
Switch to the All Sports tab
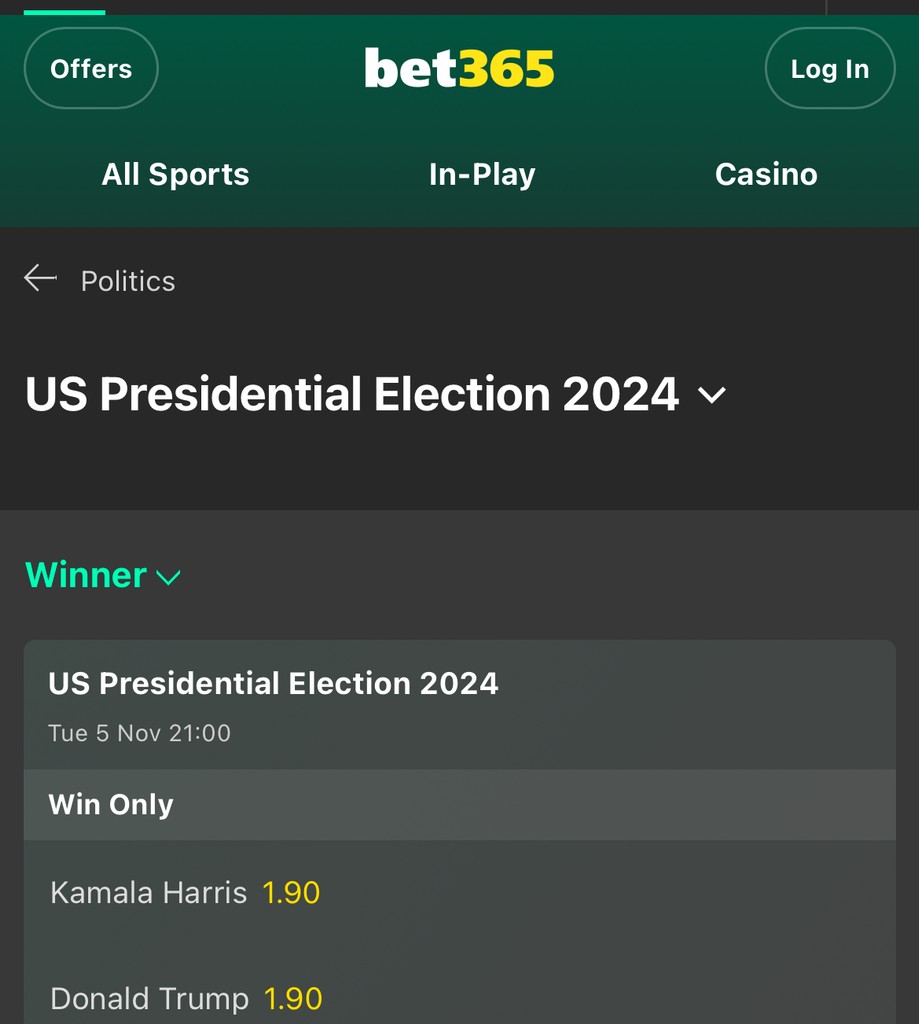[175, 175]
